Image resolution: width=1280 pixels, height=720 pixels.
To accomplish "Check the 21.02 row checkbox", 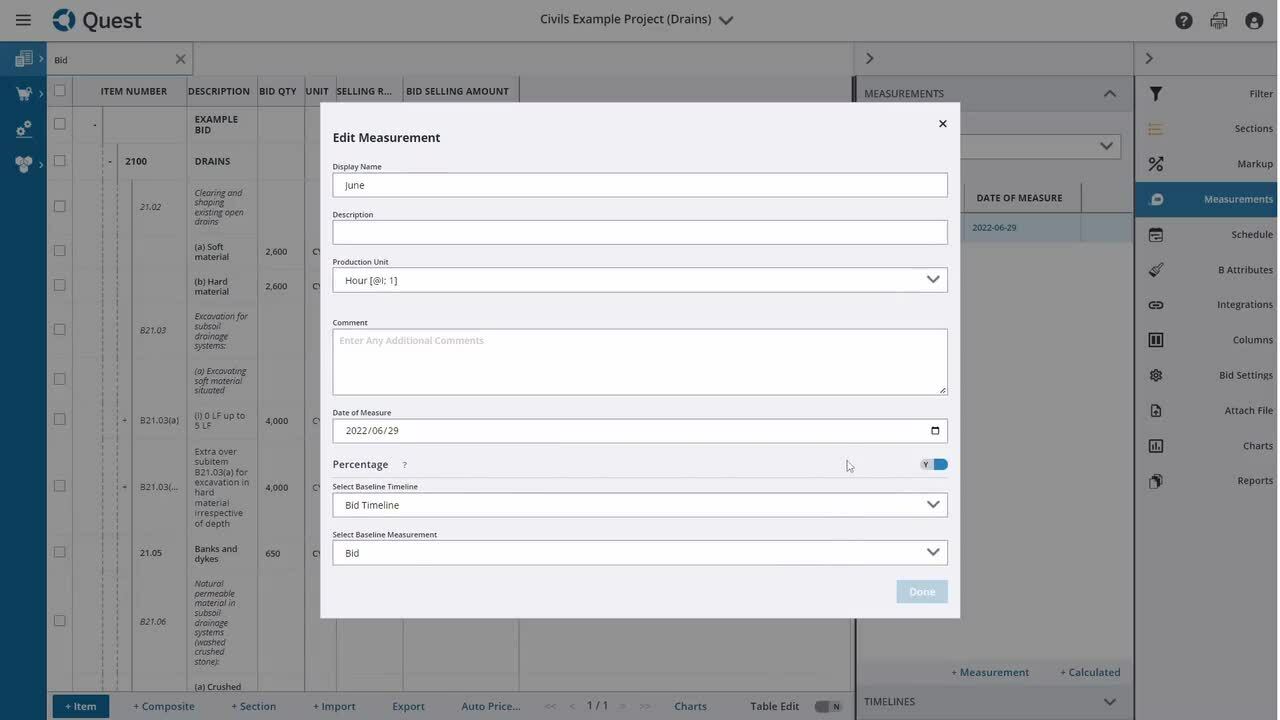I will coord(59,207).
